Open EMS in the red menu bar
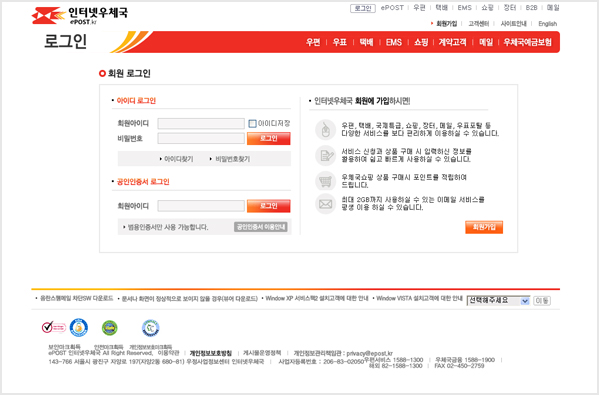 pos(393,42)
